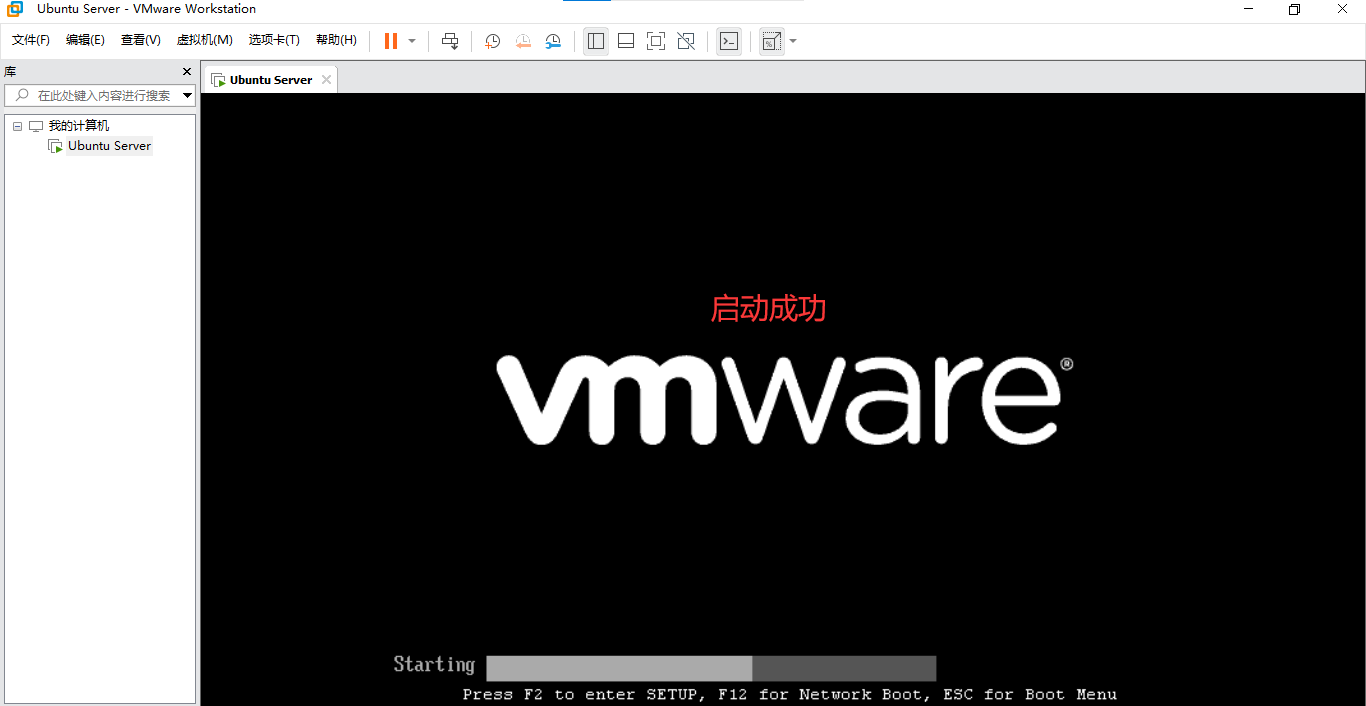Click the stretch guest display button
Viewport: 1366px width, 706px height.
click(771, 41)
